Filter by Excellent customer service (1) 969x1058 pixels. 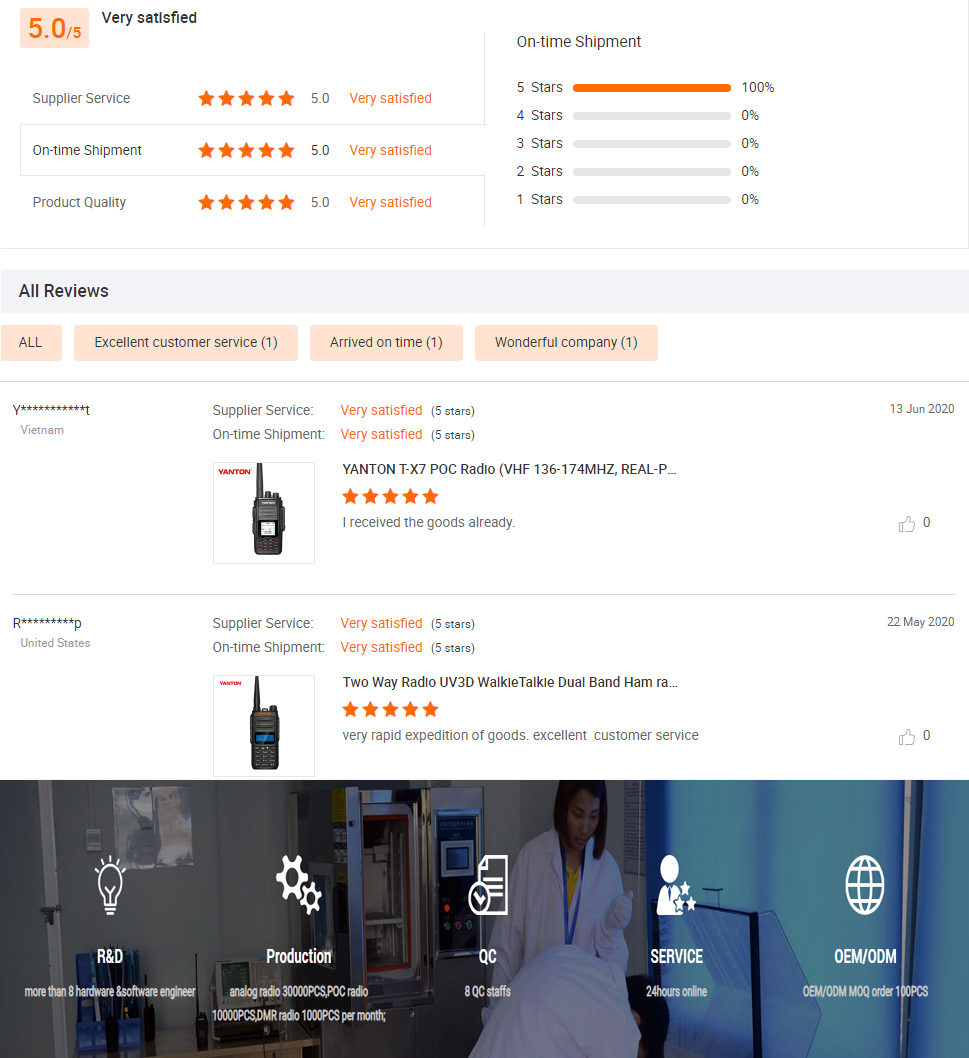pyautogui.click(x=186, y=343)
